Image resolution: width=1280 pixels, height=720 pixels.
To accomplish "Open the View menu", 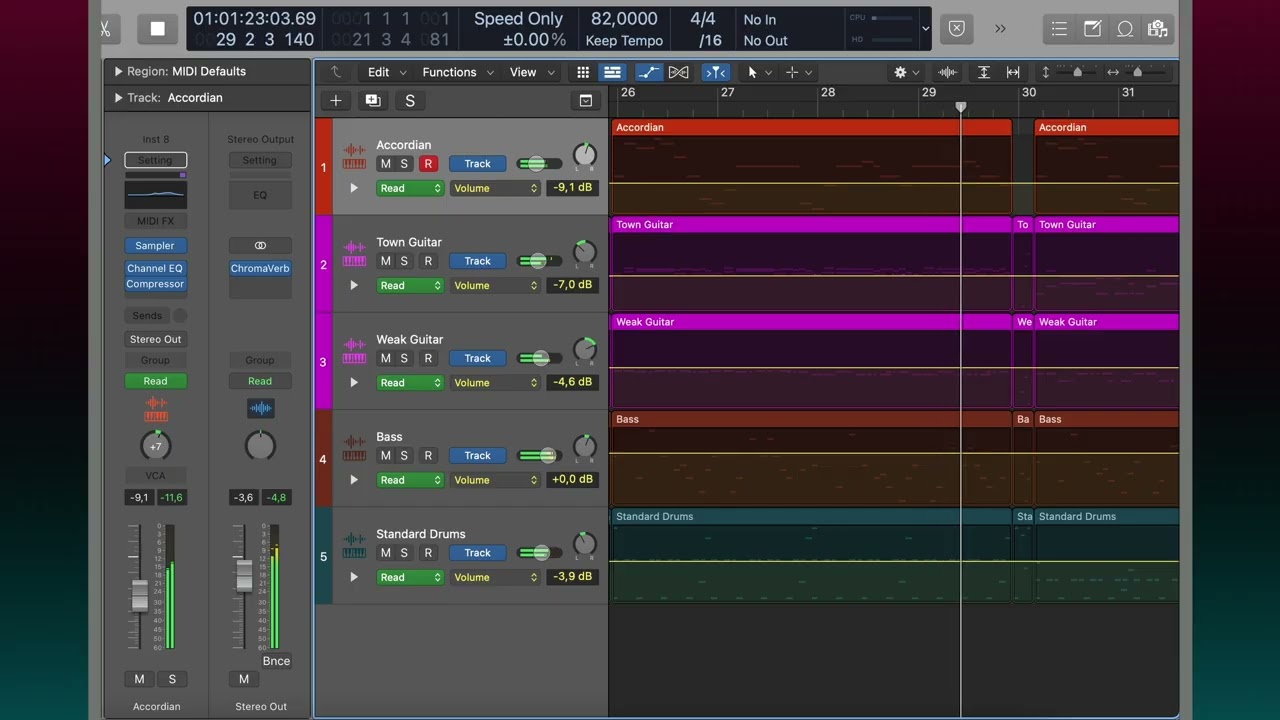I will pyautogui.click(x=531, y=72).
